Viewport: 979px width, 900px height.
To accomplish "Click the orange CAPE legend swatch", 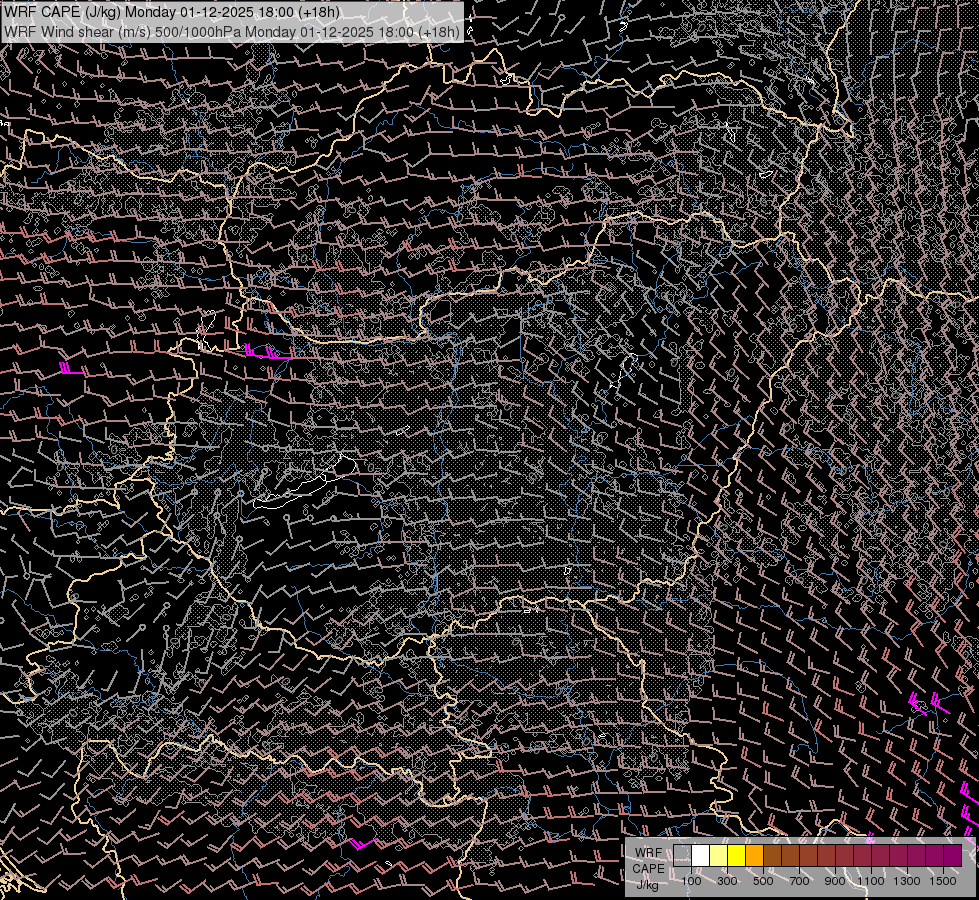I will click(x=754, y=856).
